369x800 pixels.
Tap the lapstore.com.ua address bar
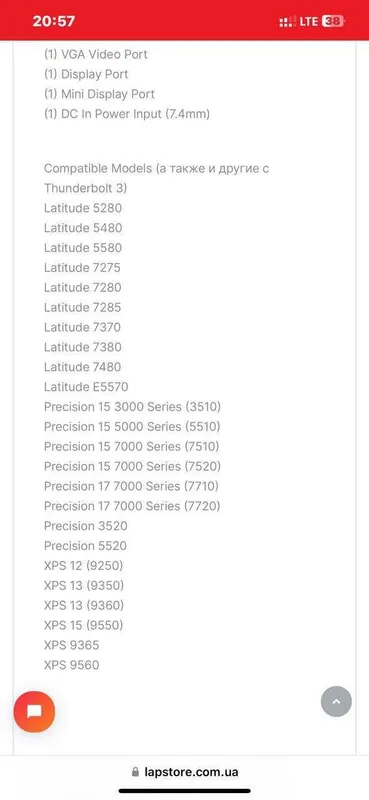[184, 772]
